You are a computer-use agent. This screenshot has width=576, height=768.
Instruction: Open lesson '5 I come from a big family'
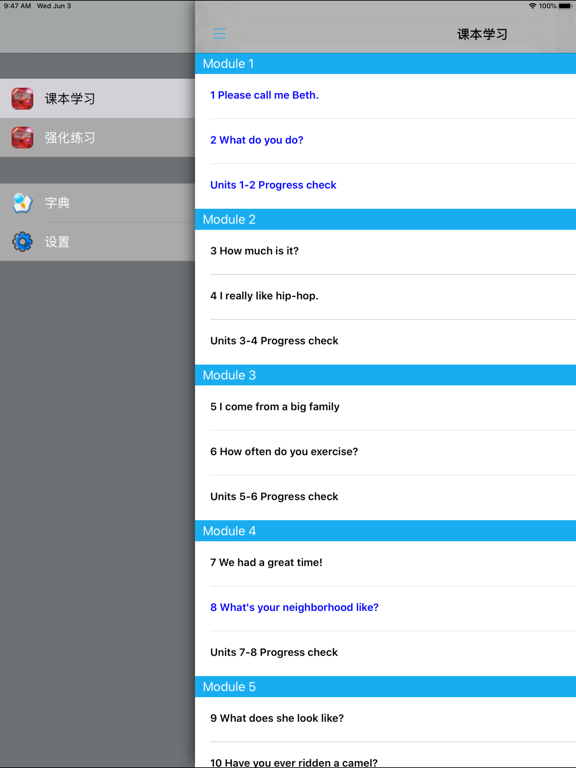pos(385,408)
